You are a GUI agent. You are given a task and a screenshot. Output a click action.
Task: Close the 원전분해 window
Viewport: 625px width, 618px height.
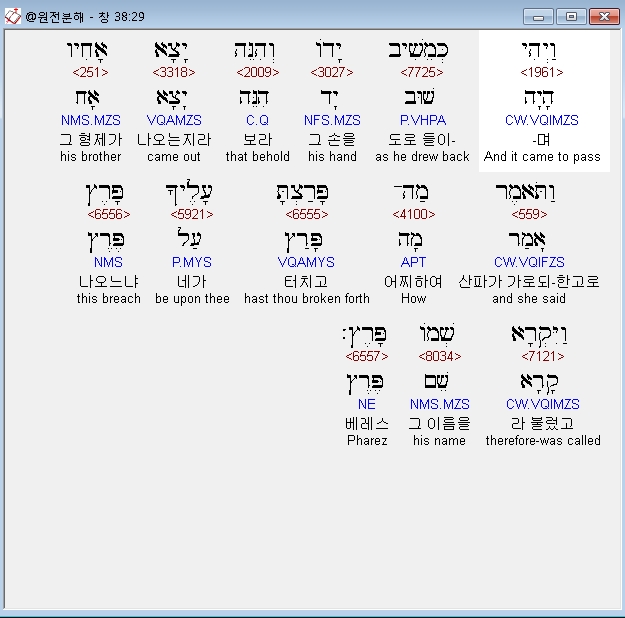tap(604, 17)
